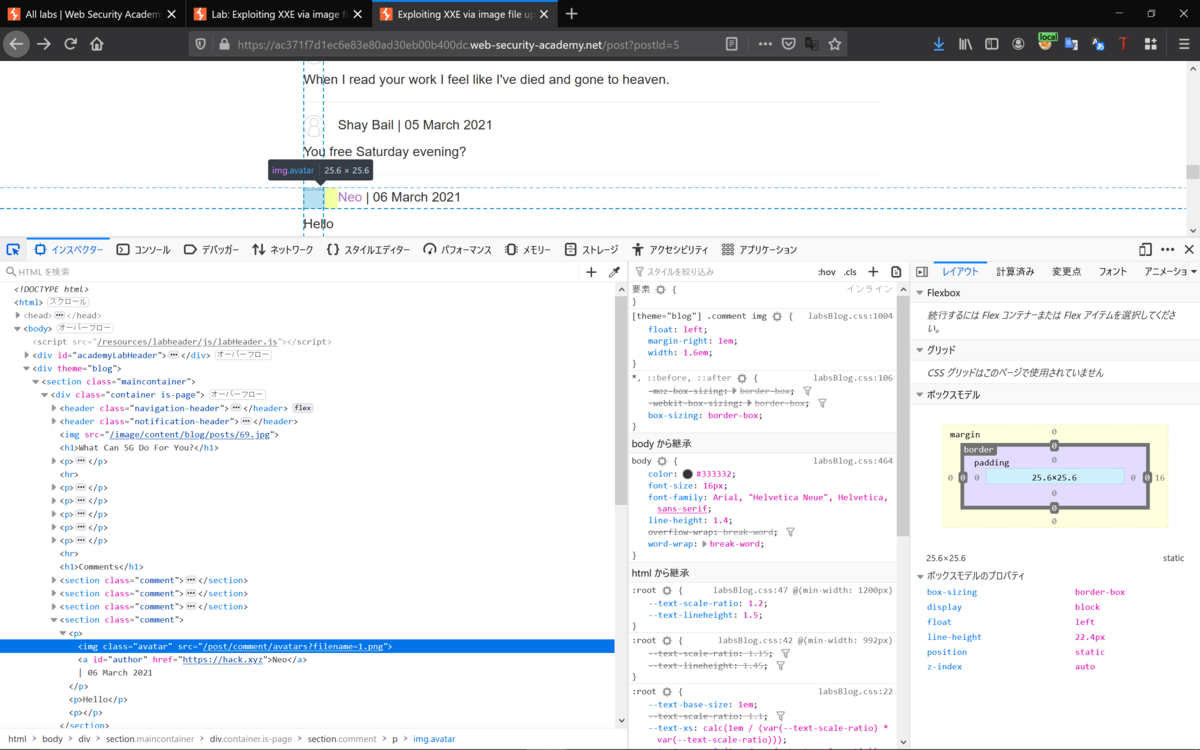The height and width of the screenshot is (750, 1200).
Task: Open the 計算済み sidebar tab
Action: point(1015,272)
